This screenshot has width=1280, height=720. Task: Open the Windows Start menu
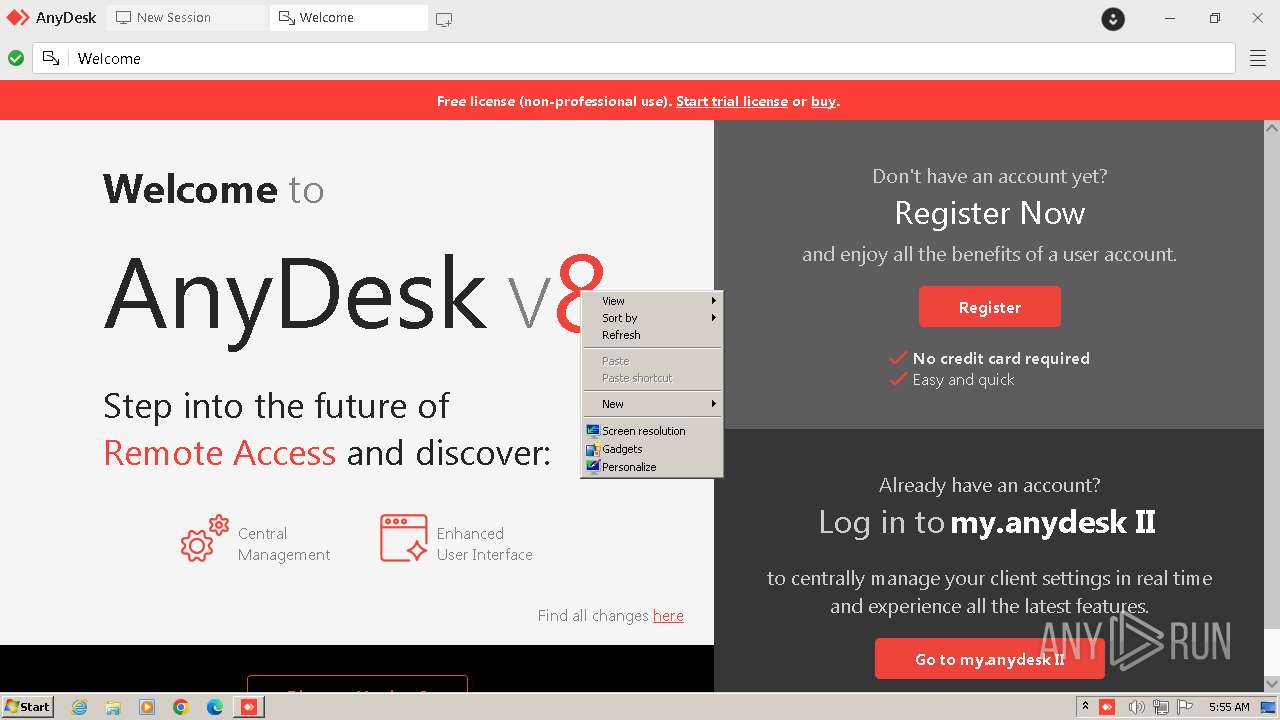(x=28, y=707)
